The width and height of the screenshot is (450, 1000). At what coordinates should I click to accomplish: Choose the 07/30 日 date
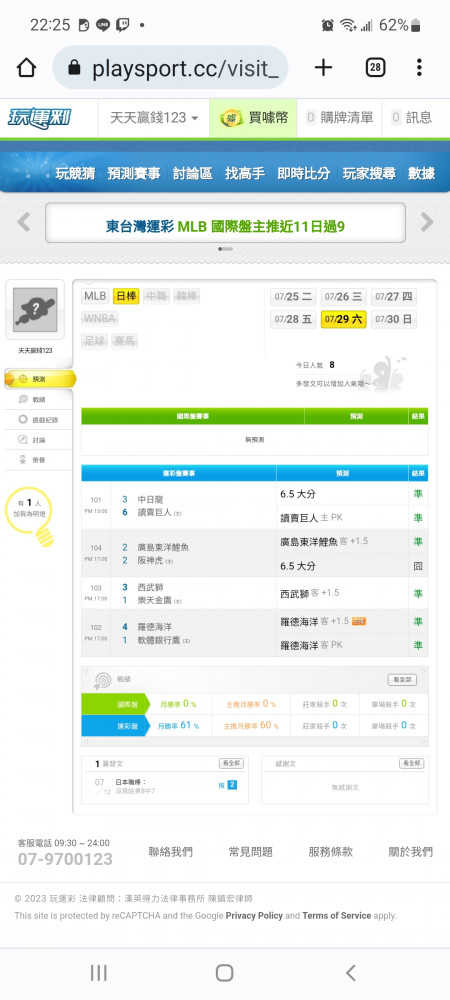coord(394,319)
